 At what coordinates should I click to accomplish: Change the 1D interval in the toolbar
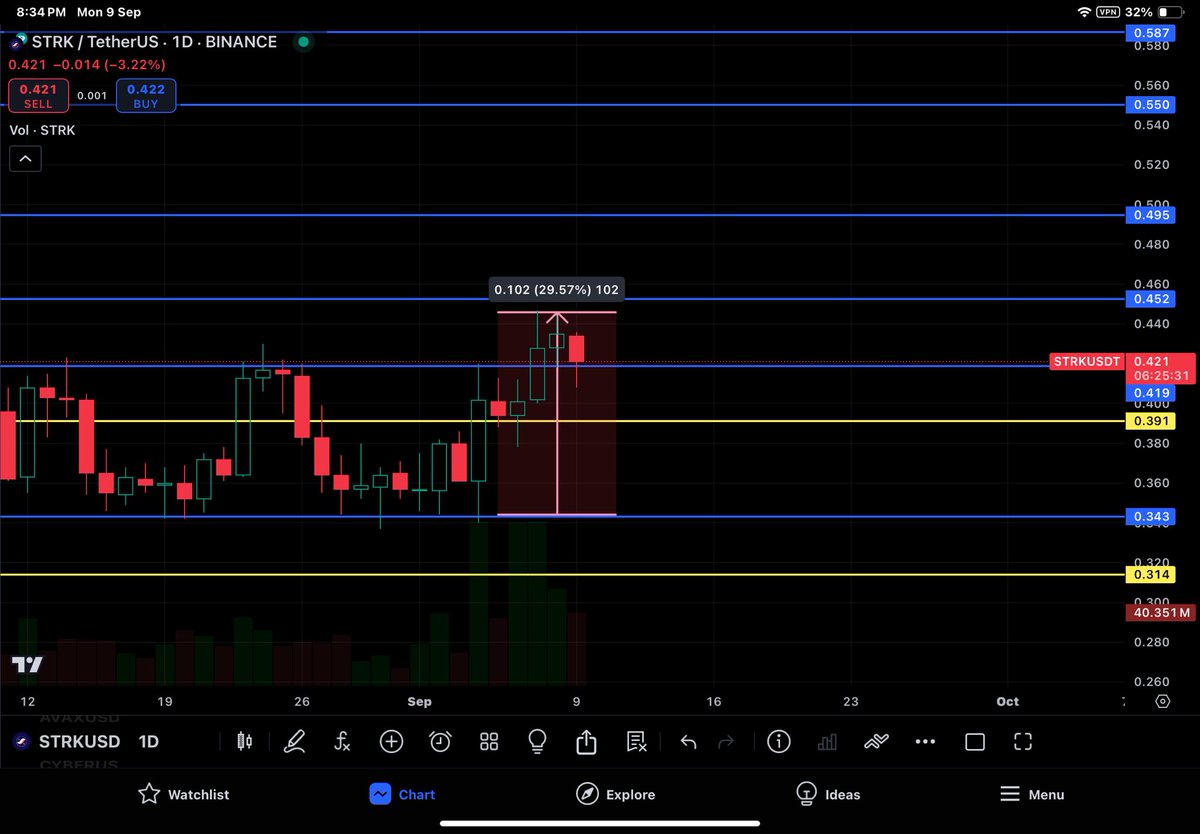[148, 741]
